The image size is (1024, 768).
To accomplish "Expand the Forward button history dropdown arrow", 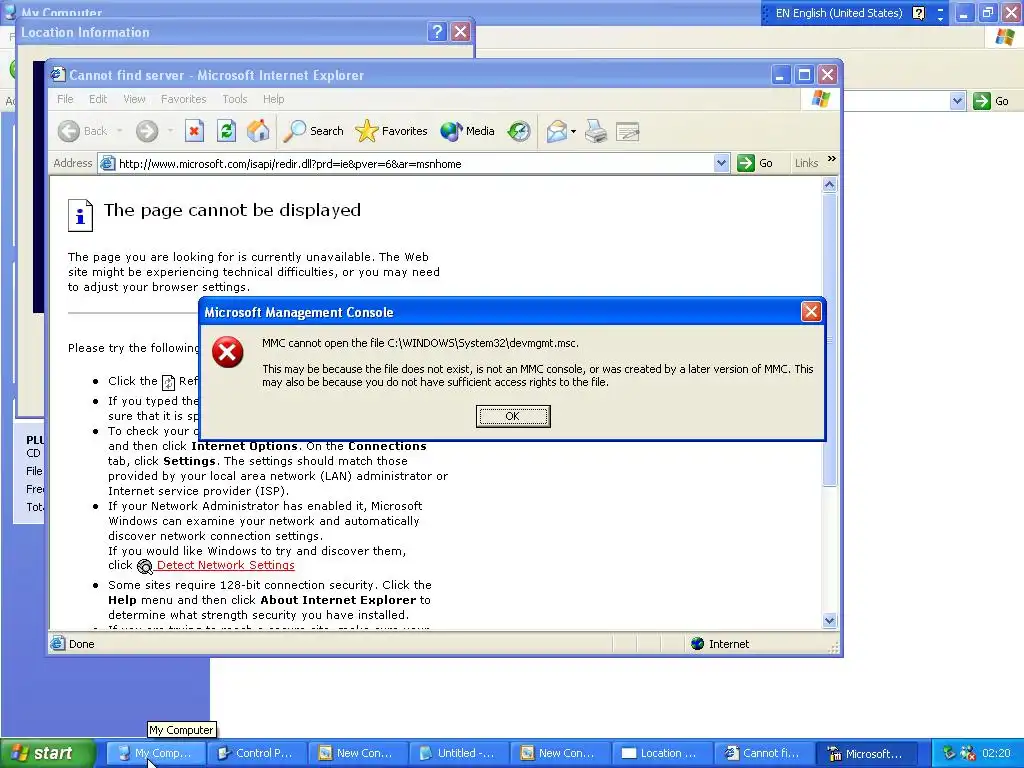I will pyautogui.click(x=170, y=131).
